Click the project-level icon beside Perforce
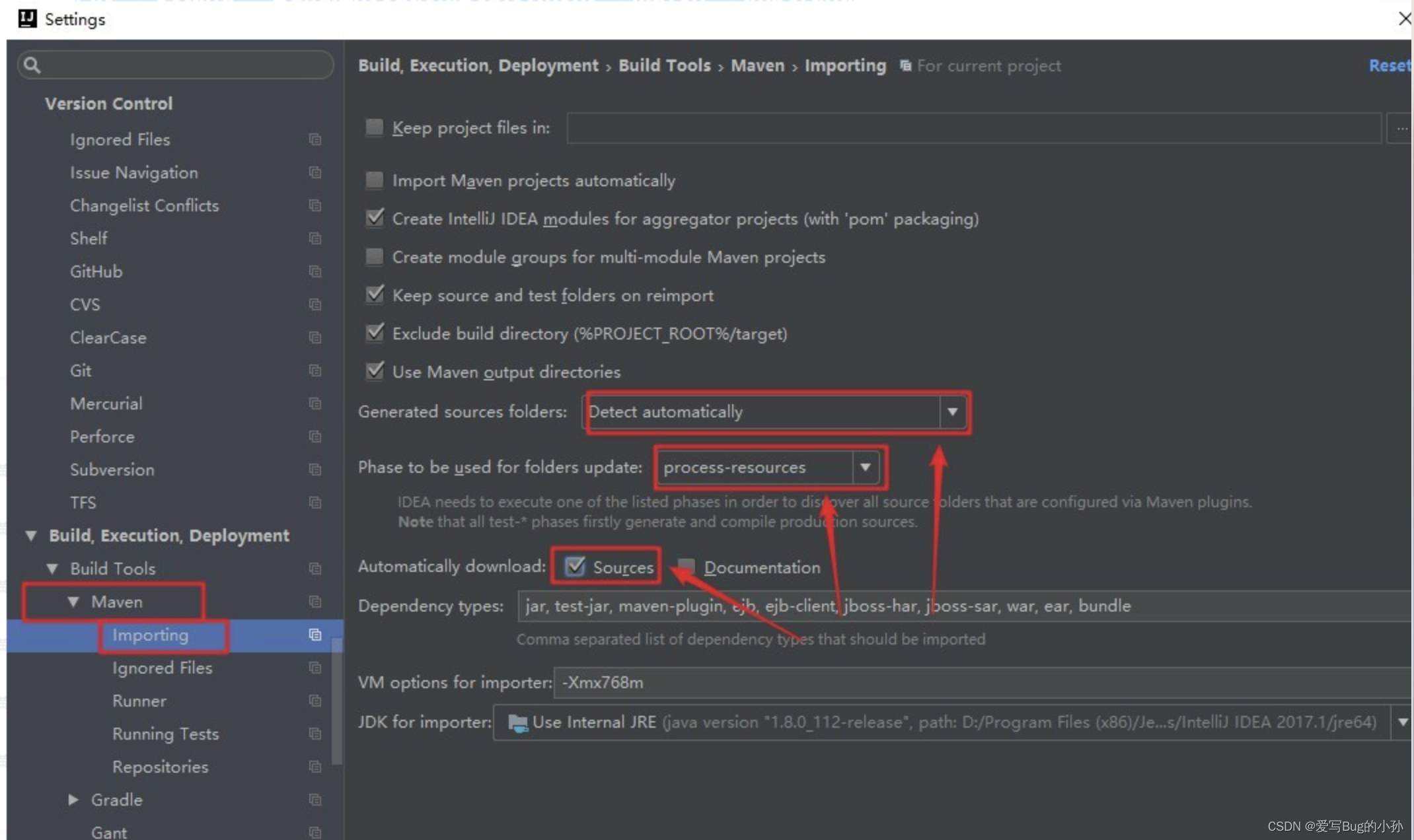The height and width of the screenshot is (840, 1414). [315, 437]
